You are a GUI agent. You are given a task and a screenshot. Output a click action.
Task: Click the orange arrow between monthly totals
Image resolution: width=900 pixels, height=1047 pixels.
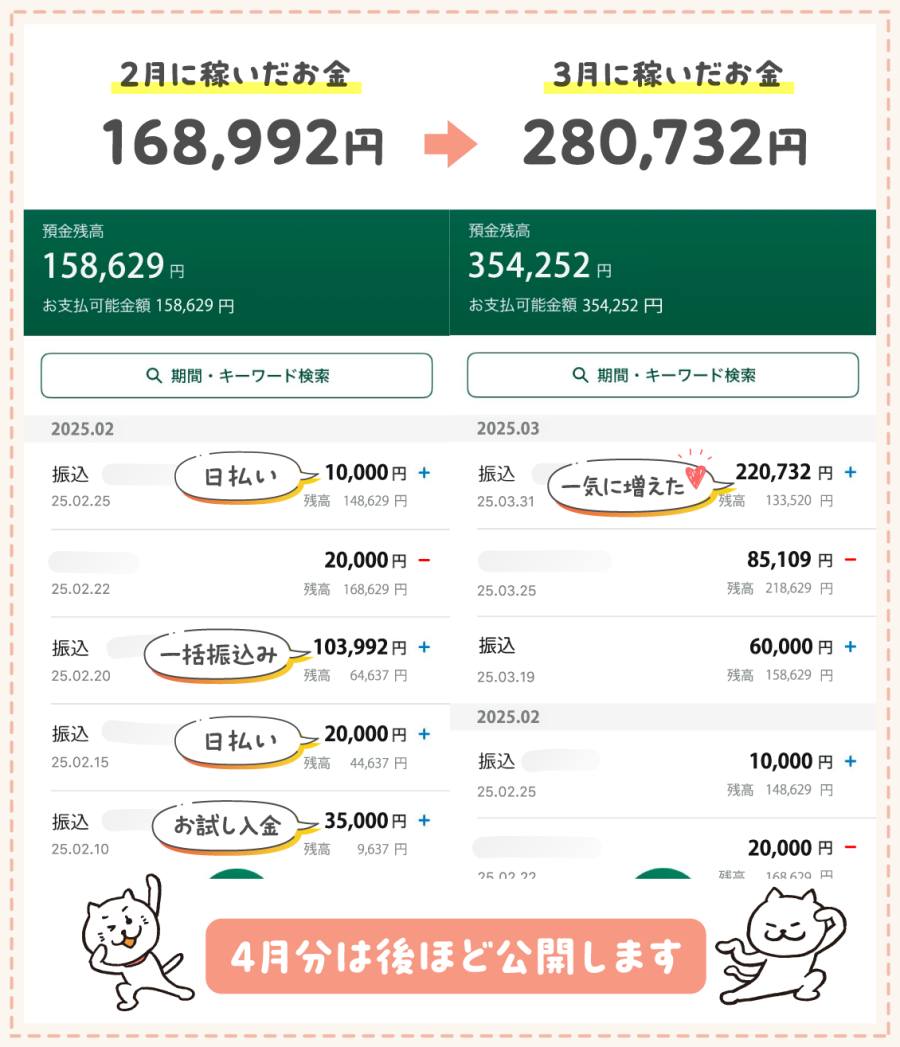coord(451,144)
